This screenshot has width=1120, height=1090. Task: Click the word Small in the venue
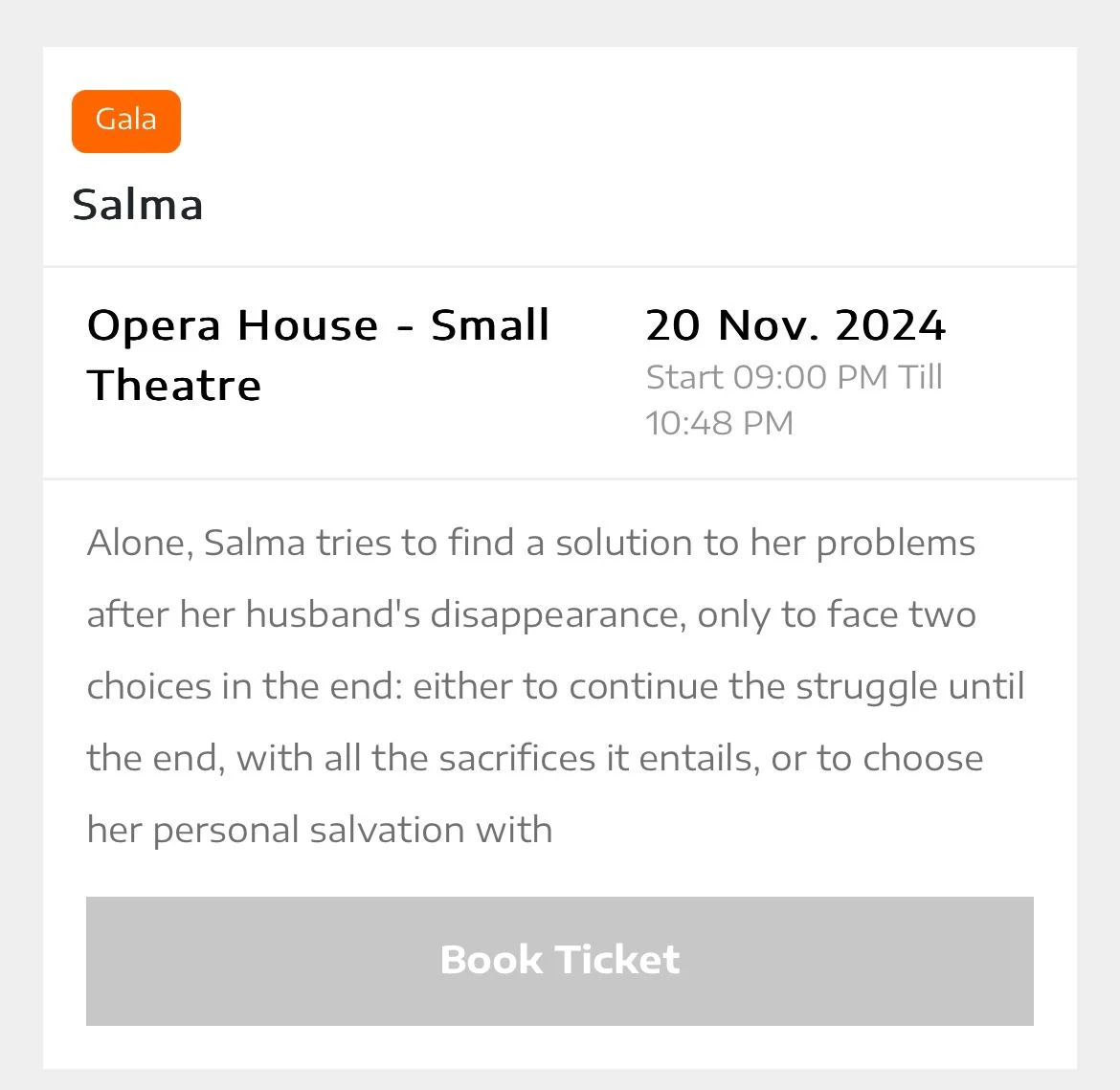click(490, 325)
